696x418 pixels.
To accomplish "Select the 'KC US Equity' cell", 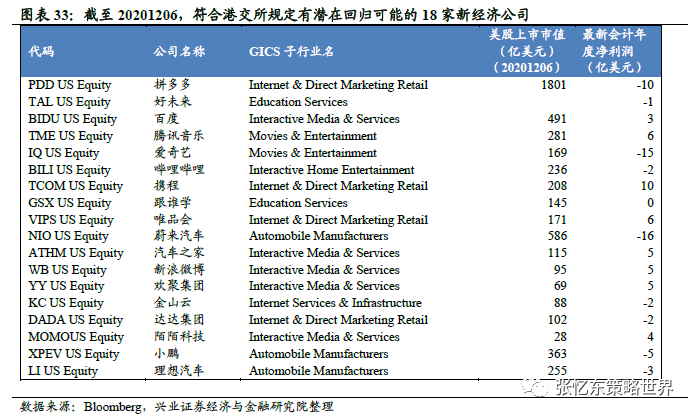I will point(66,303).
